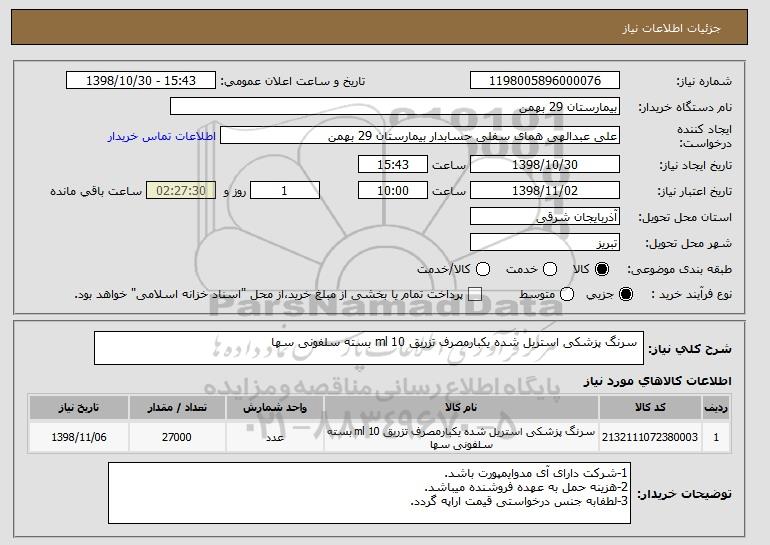
Task: Click the quantity cell 27000
Action: pyautogui.click(x=177, y=437)
